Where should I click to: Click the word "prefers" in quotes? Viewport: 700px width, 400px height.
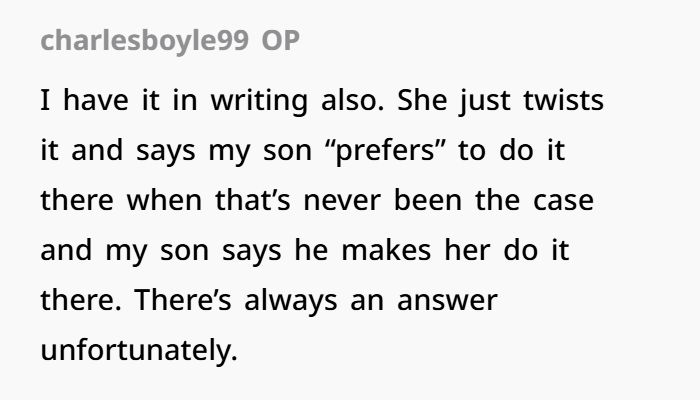386,151
